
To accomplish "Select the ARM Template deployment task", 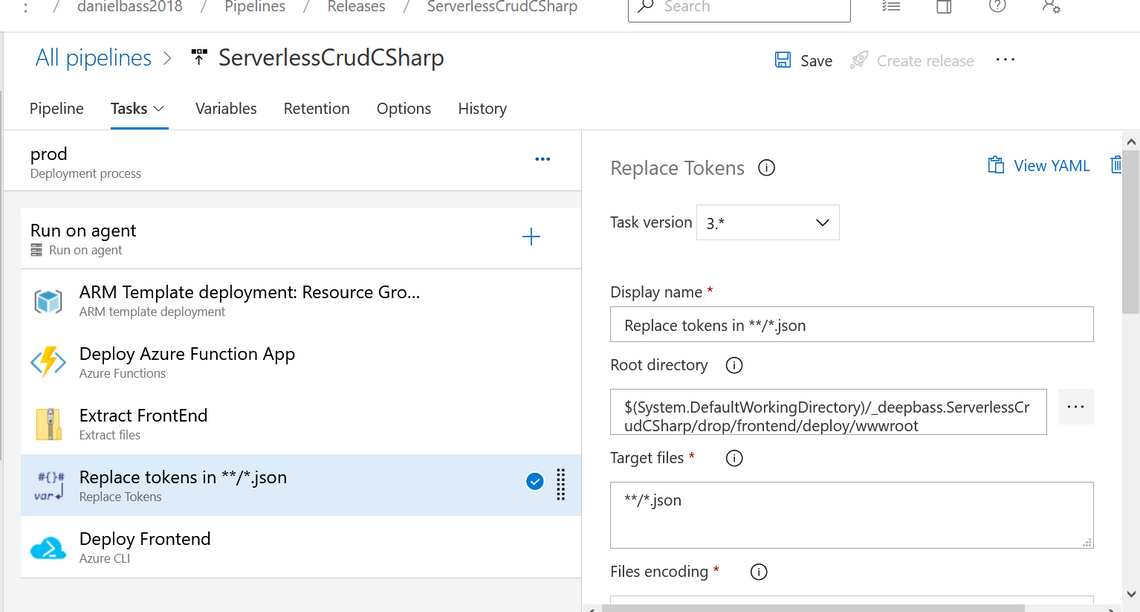I will [300, 300].
